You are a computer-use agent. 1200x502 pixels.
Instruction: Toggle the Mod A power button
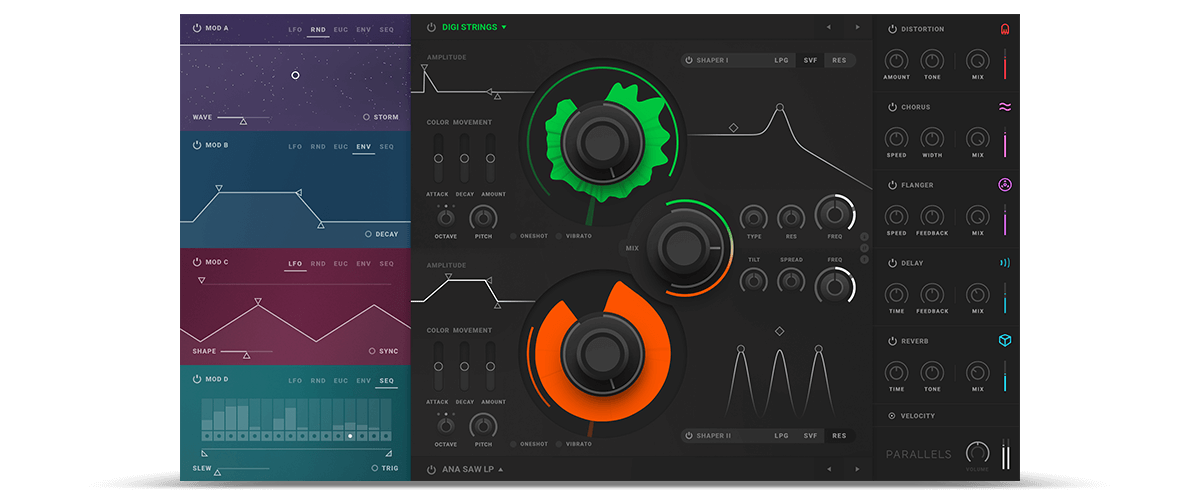coord(197,28)
